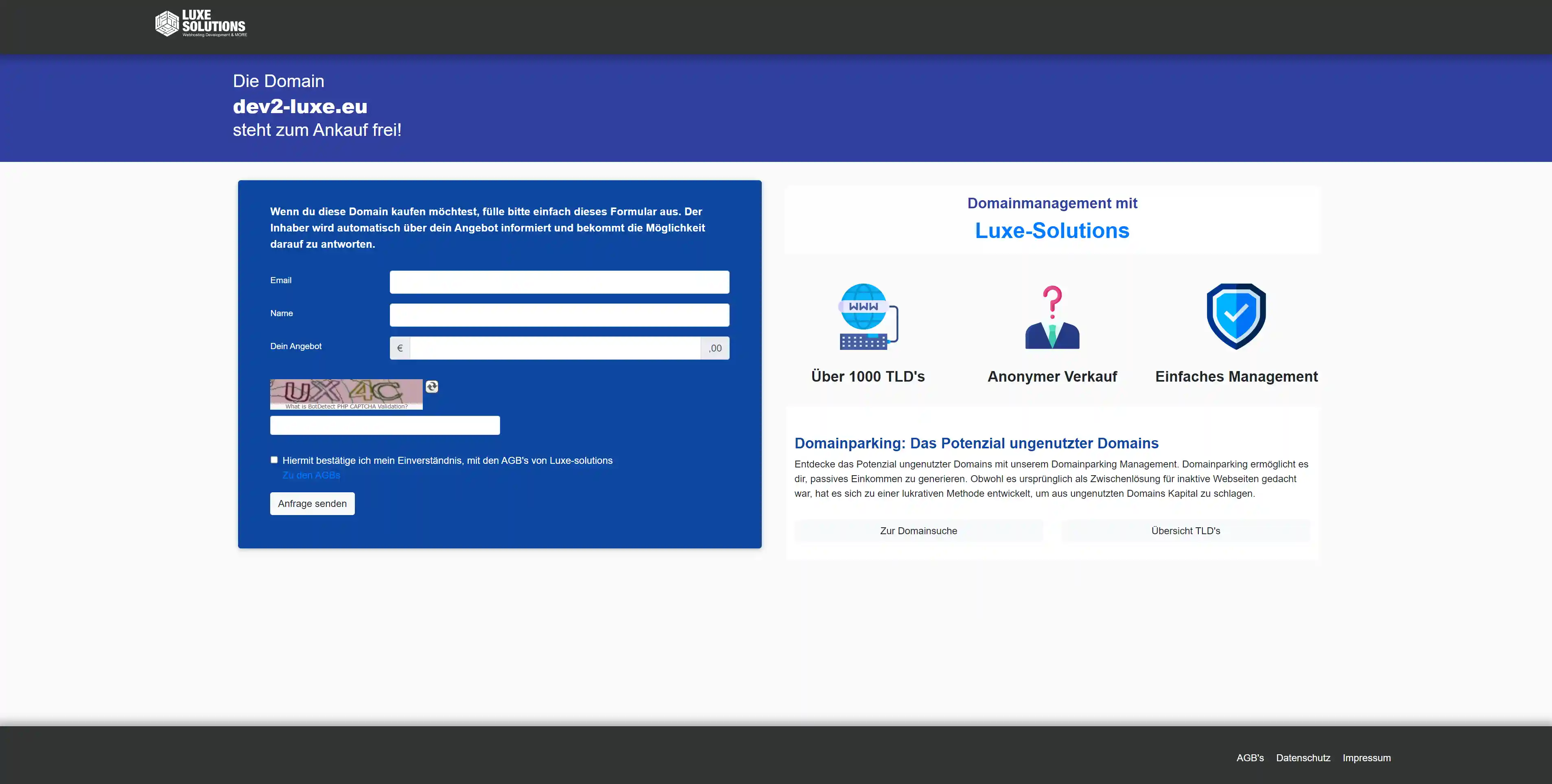Reload the CAPTCHA image
The image size is (1552, 784).
point(432,387)
